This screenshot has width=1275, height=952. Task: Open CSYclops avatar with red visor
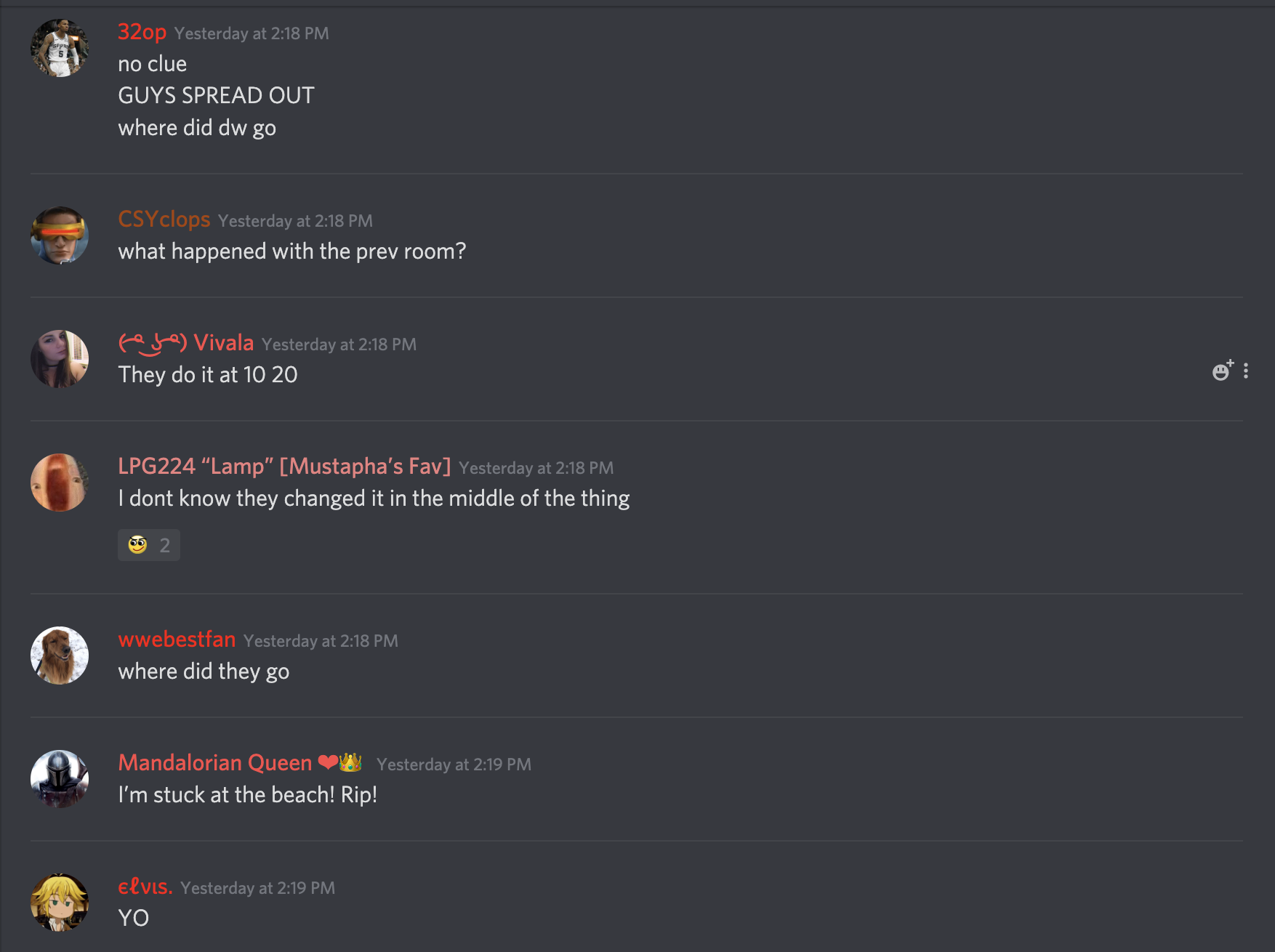60,235
